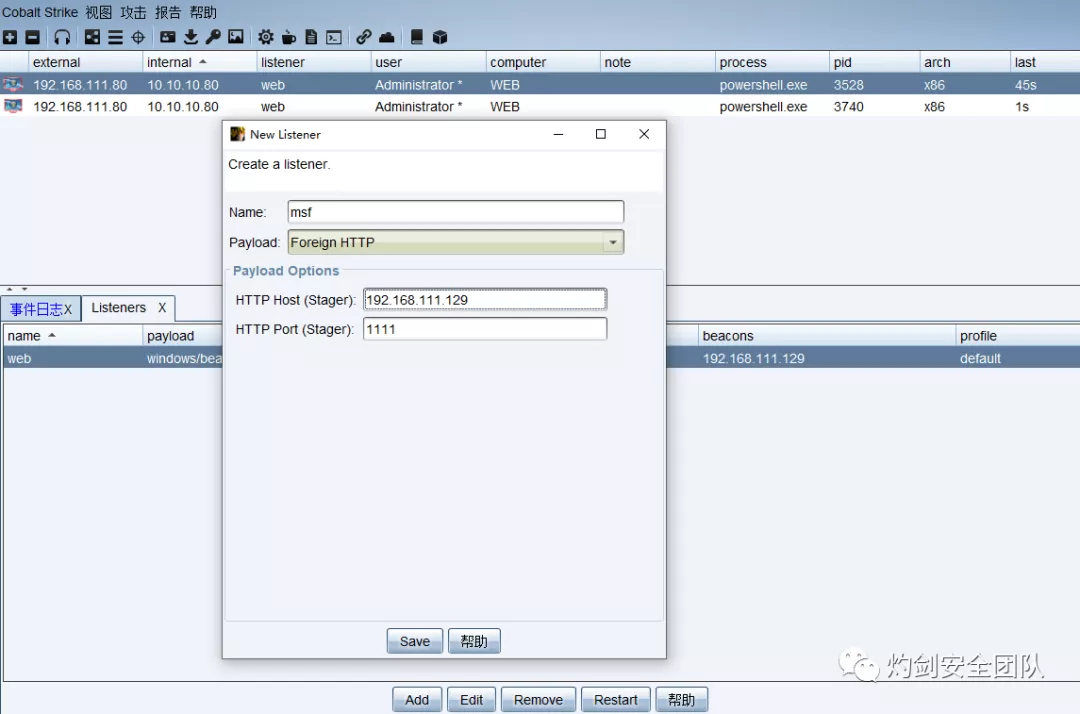The width and height of the screenshot is (1080, 714).
Task: Sort sessions by the process column header
Action: pos(772,62)
